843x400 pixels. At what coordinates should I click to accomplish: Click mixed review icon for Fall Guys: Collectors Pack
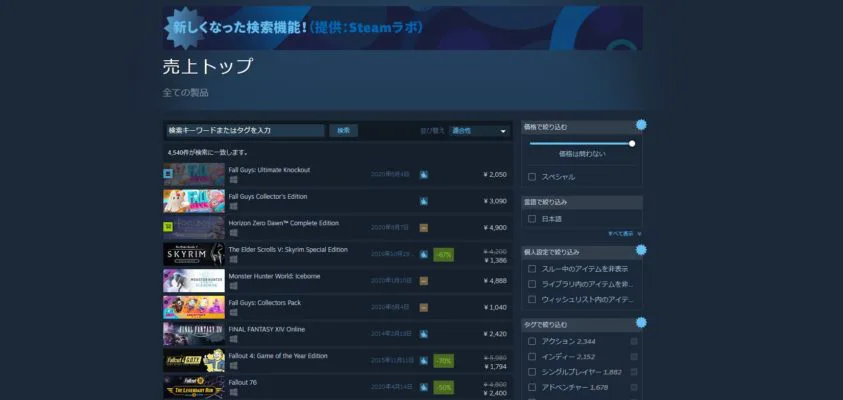(424, 308)
